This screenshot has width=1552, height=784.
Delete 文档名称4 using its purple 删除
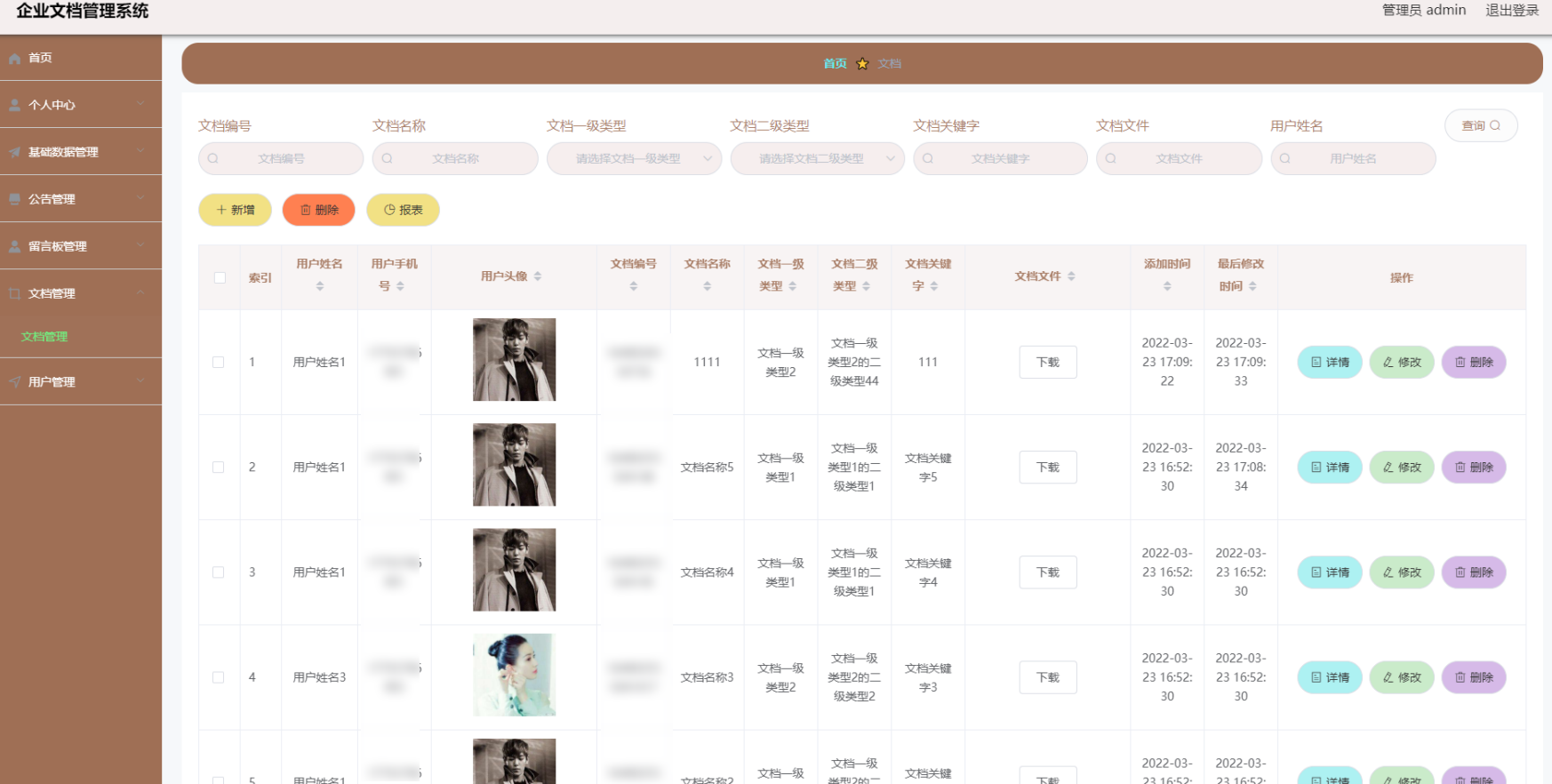tap(1474, 572)
